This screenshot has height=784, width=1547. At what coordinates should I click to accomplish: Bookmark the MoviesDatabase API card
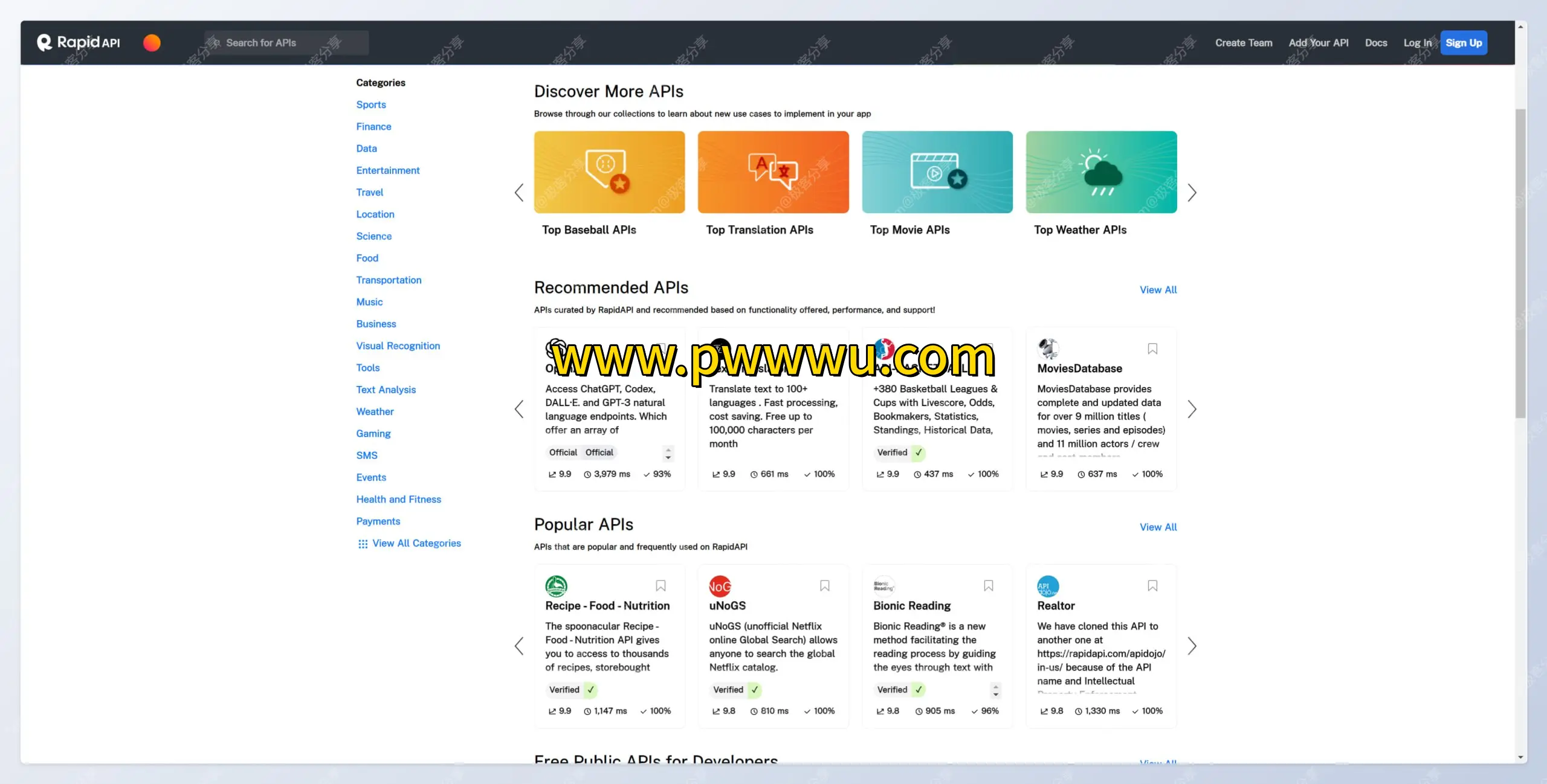(1152, 349)
